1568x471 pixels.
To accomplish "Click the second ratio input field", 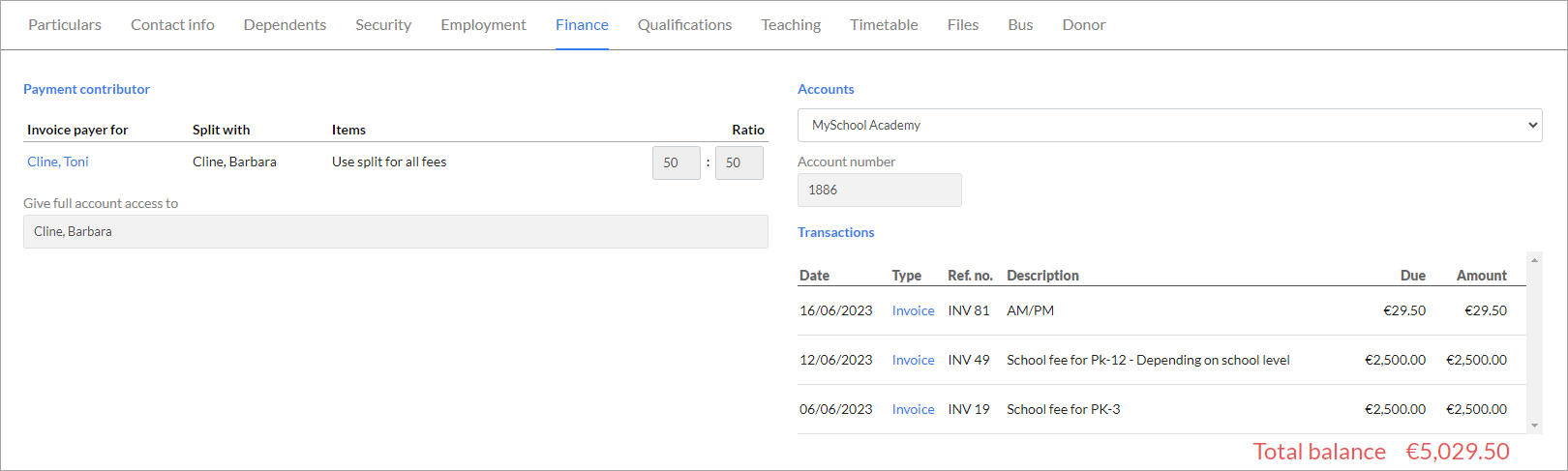I will (x=739, y=162).
